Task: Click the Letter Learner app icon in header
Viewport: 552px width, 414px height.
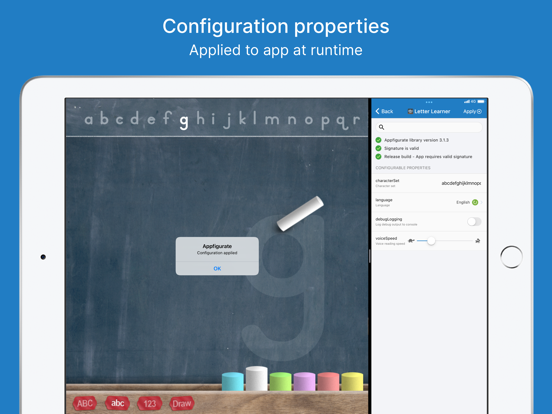Action: coord(410,111)
